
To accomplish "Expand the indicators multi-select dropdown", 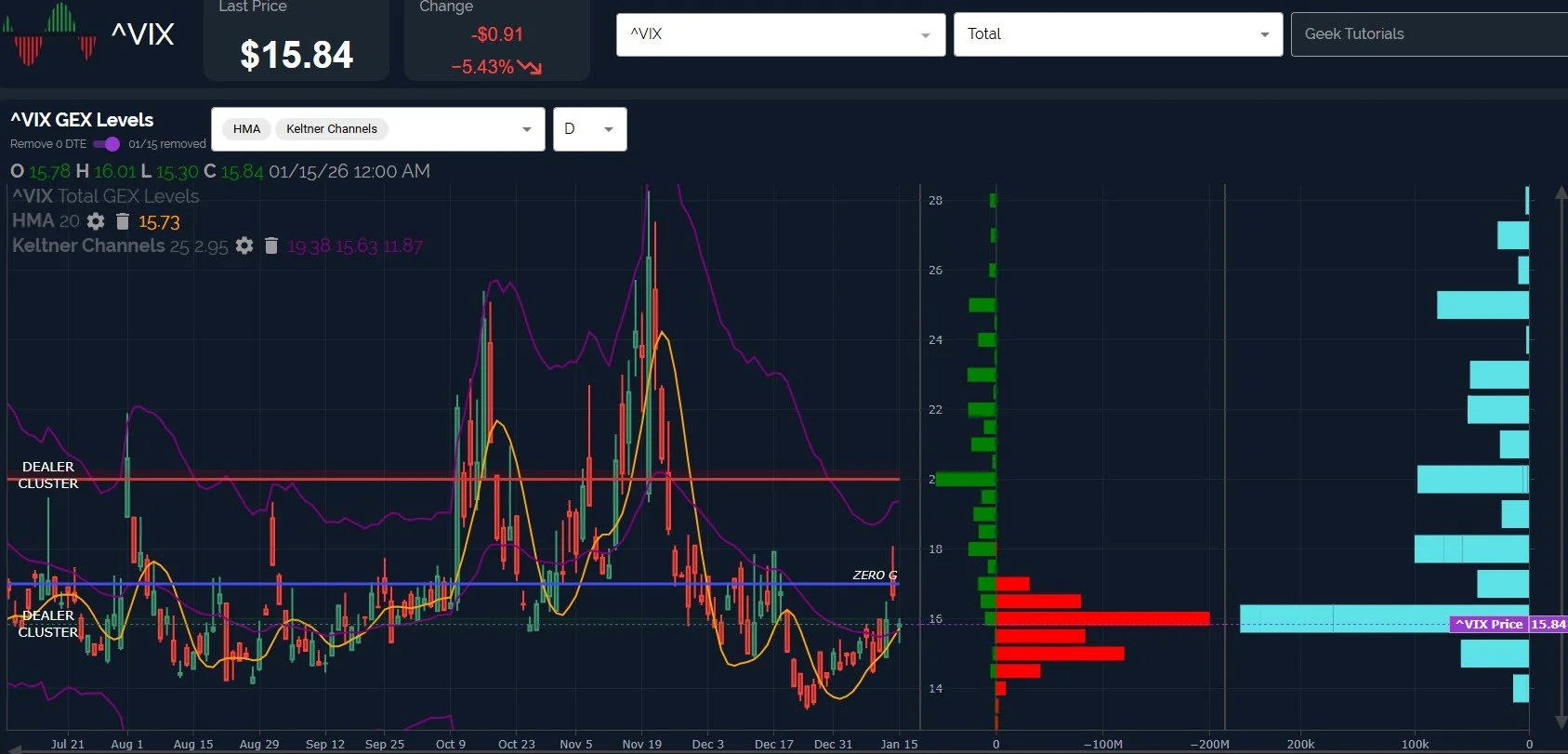I will point(527,129).
